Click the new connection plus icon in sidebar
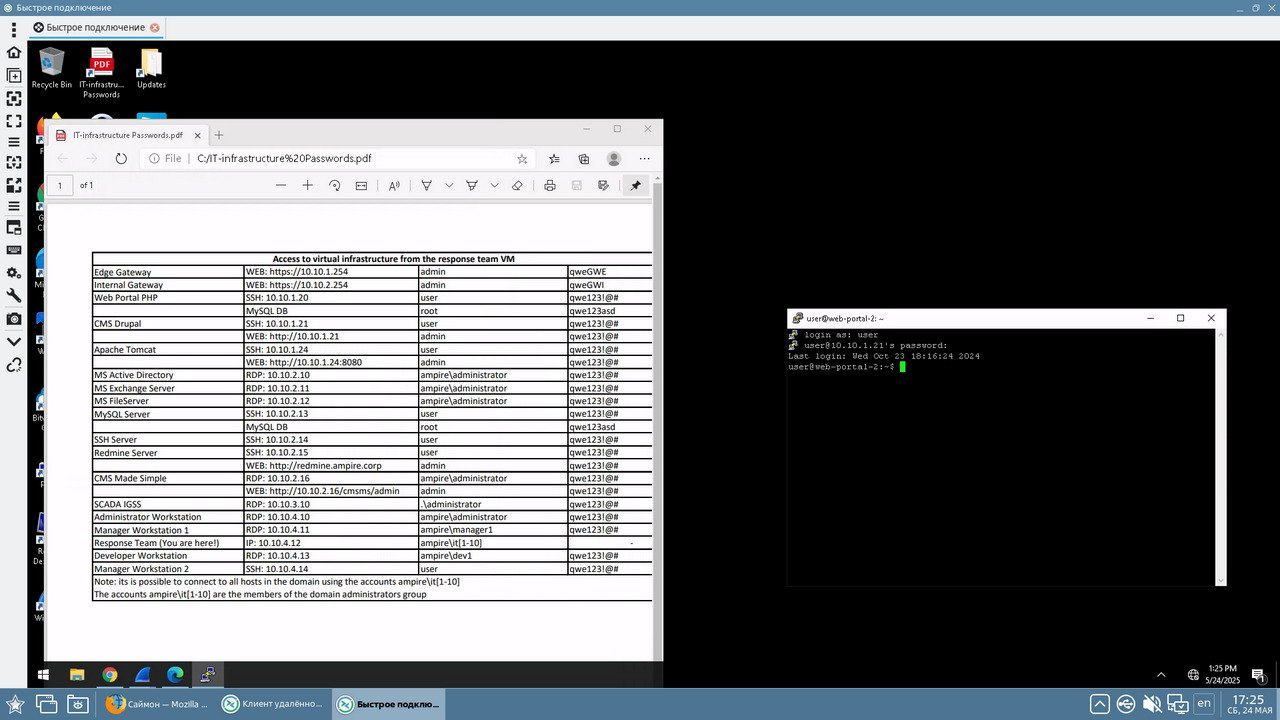Image resolution: width=1280 pixels, height=720 pixels. [14, 75]
